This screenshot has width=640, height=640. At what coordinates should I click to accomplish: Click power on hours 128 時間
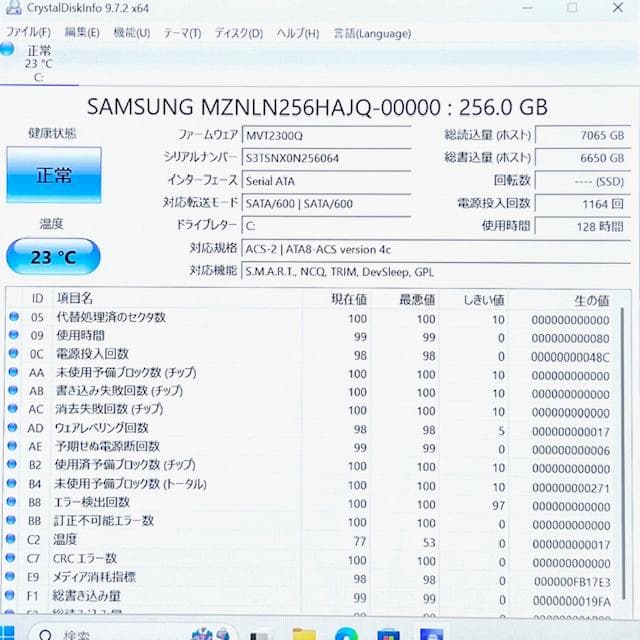point(582,226)
